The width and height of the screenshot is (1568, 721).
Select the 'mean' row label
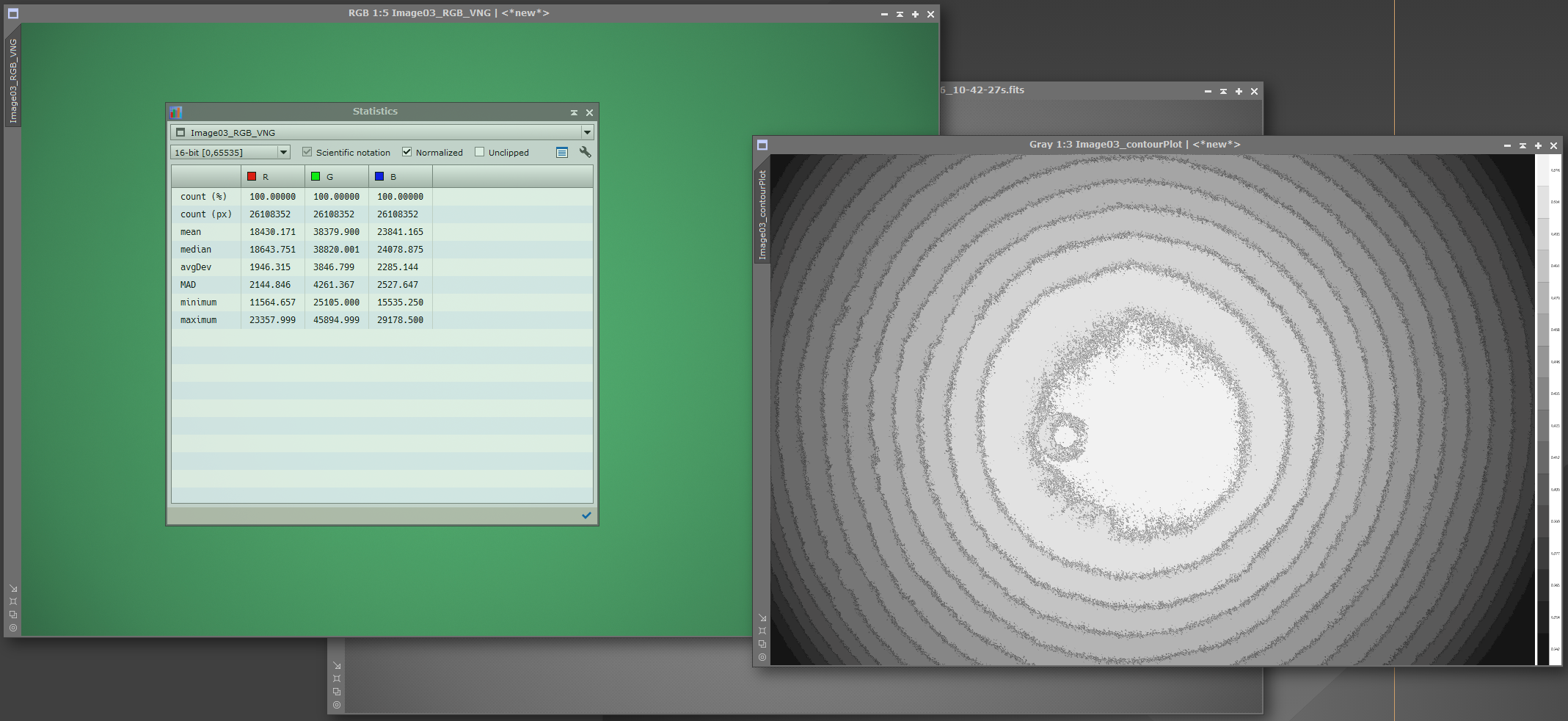(x=191, y=232)
